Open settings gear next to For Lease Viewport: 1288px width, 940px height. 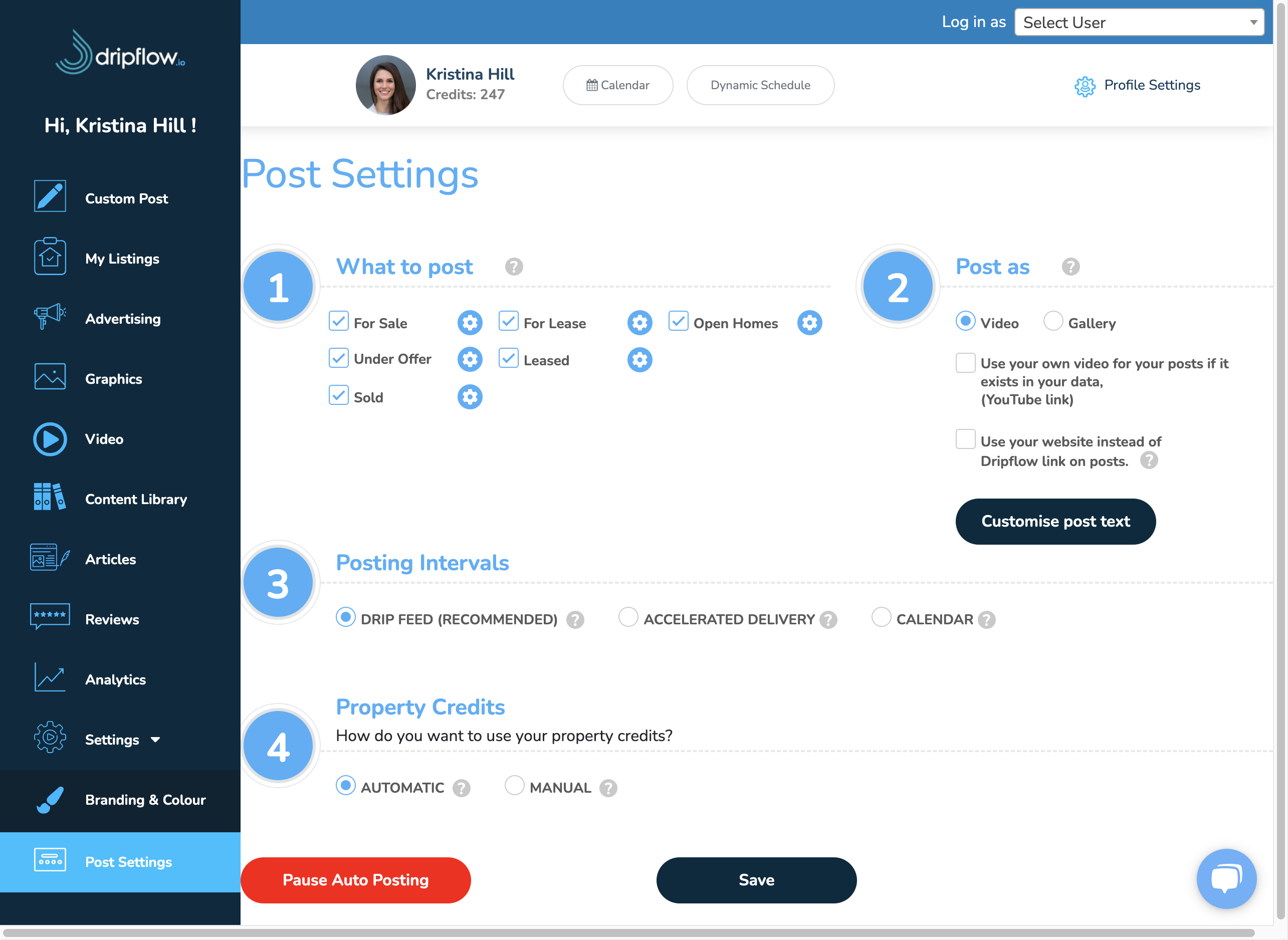point(639,323)
